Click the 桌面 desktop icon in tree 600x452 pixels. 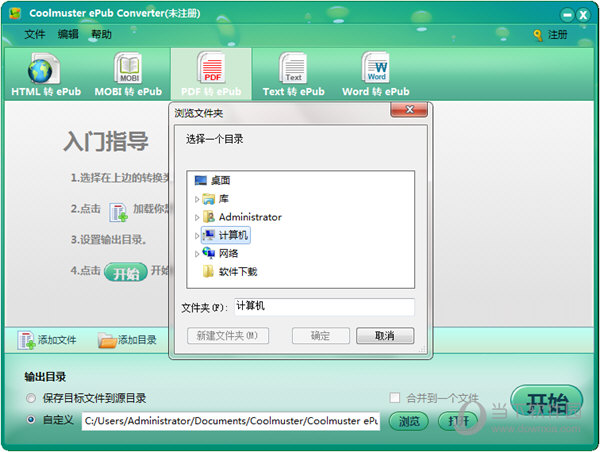pyautogui.click(x=201, y=180)
